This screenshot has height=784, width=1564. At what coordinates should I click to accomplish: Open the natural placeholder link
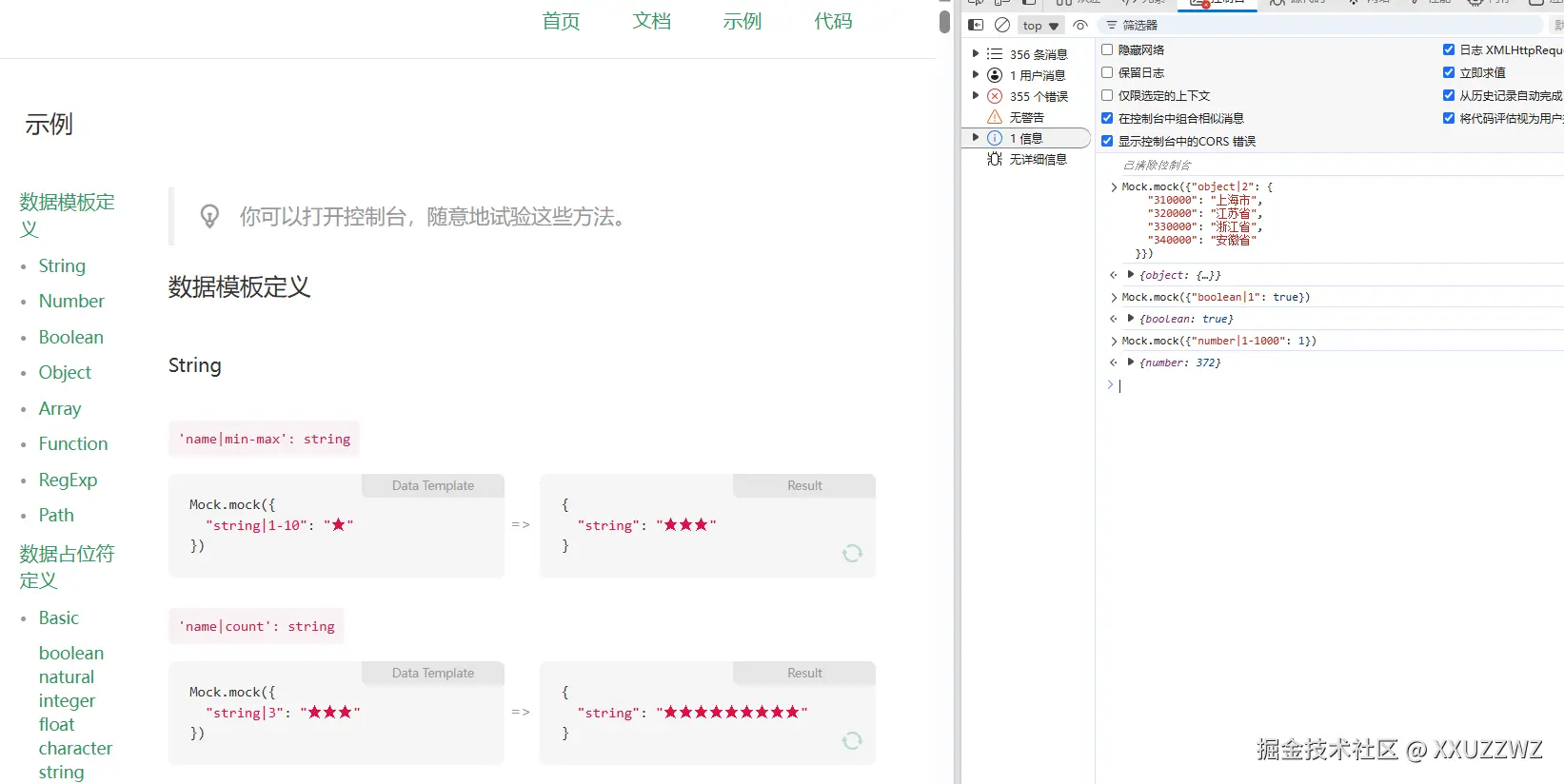67,676
